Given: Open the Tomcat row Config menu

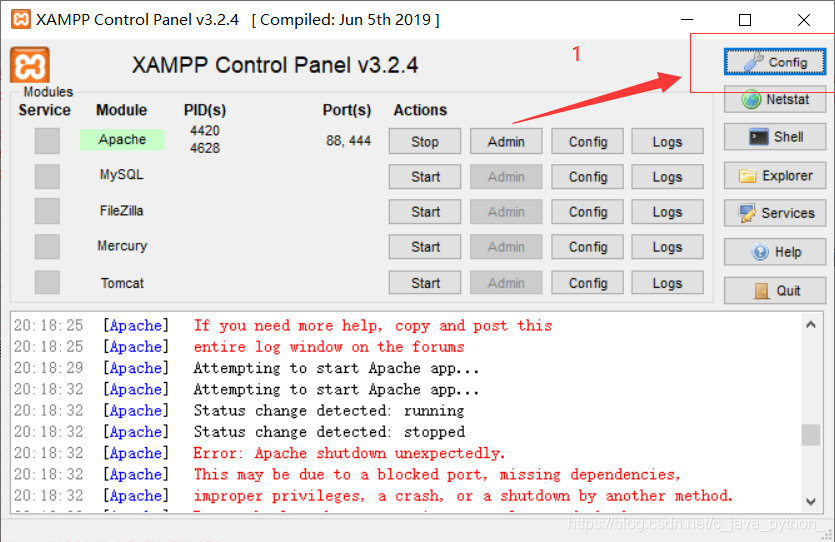Looking at the screenshot, I should pyautogui.click(x=587, y=283).
